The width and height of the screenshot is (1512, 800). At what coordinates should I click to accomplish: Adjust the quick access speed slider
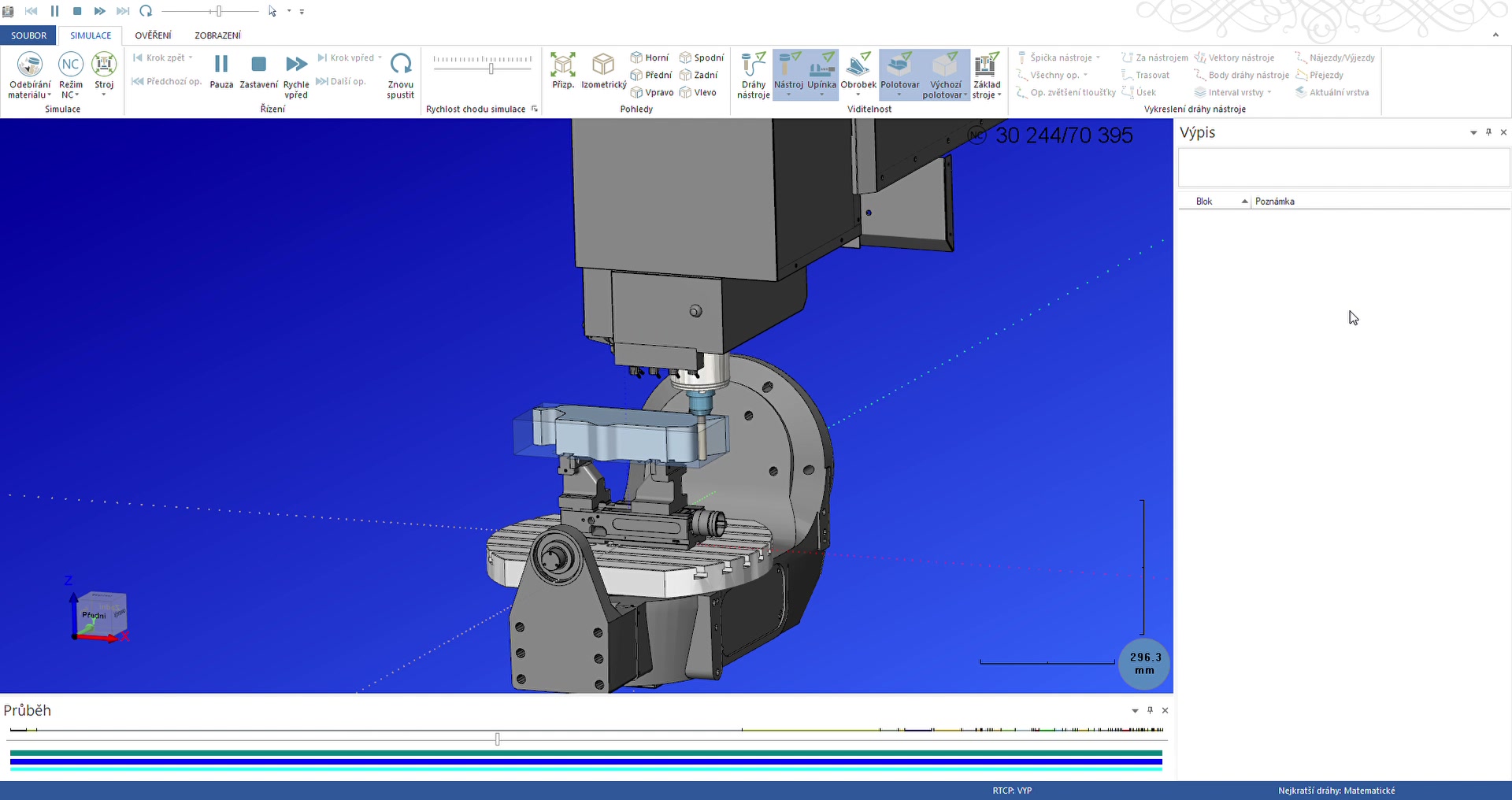click(219, 11)
